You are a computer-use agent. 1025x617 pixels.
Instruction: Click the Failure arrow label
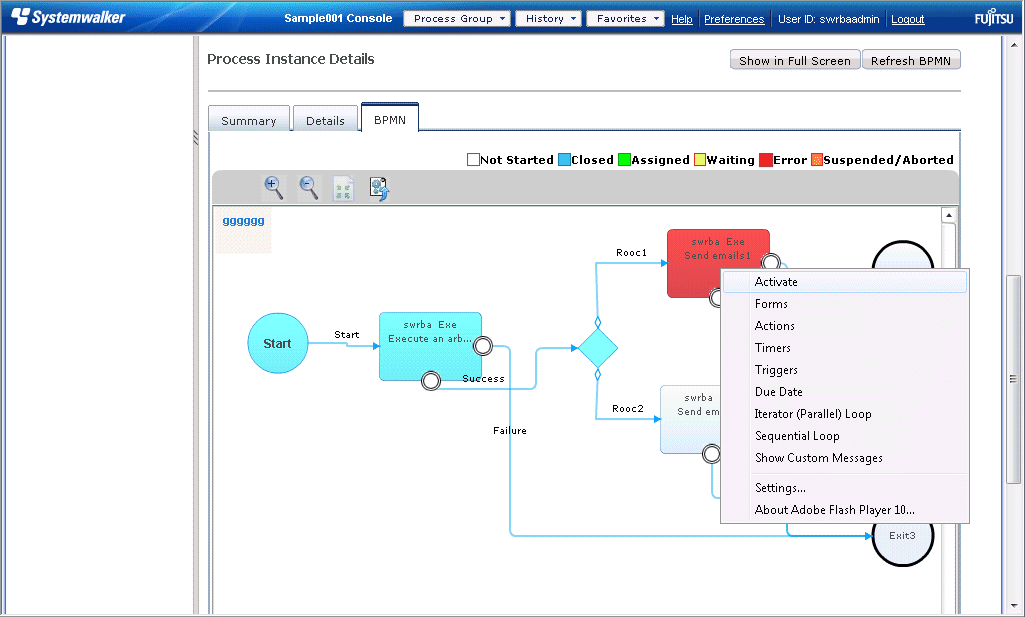[x=510, y=431]
